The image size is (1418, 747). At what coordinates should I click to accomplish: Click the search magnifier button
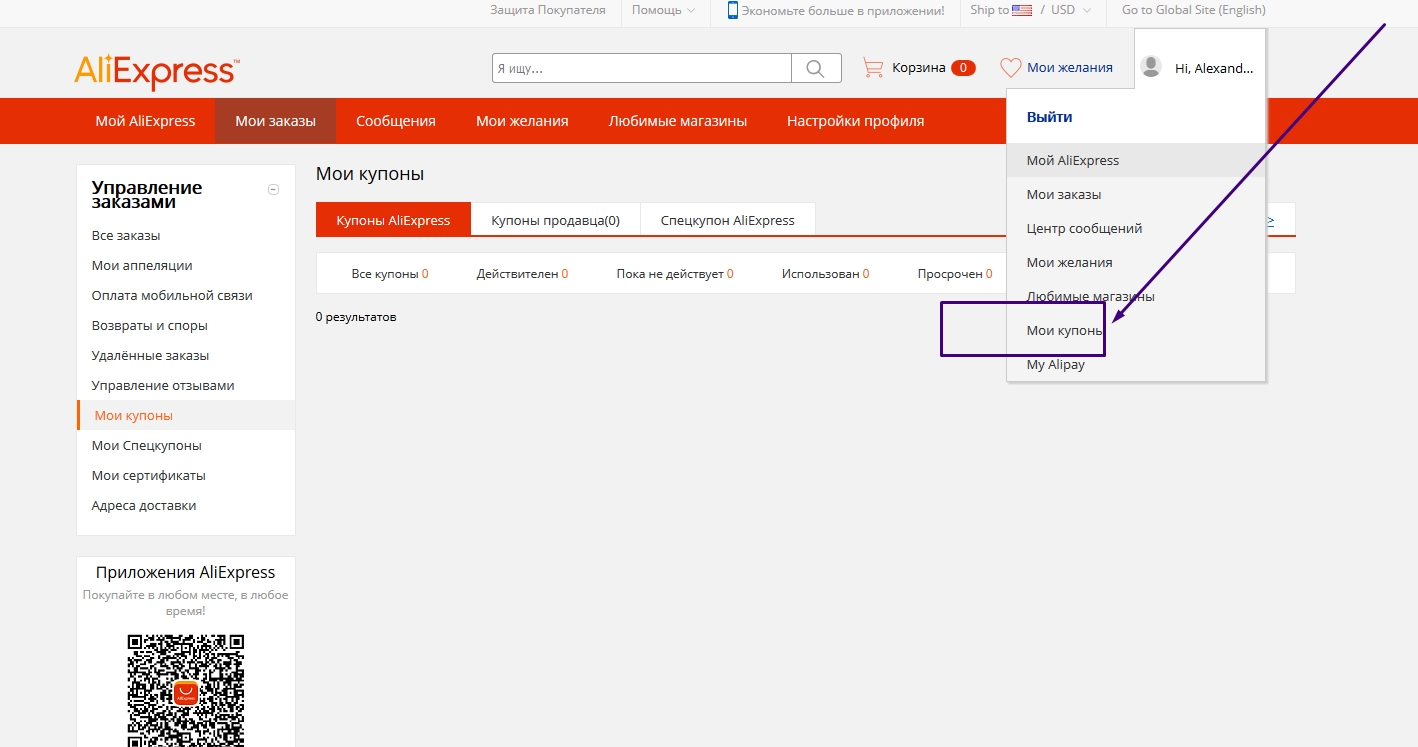(x=816, y=68)
